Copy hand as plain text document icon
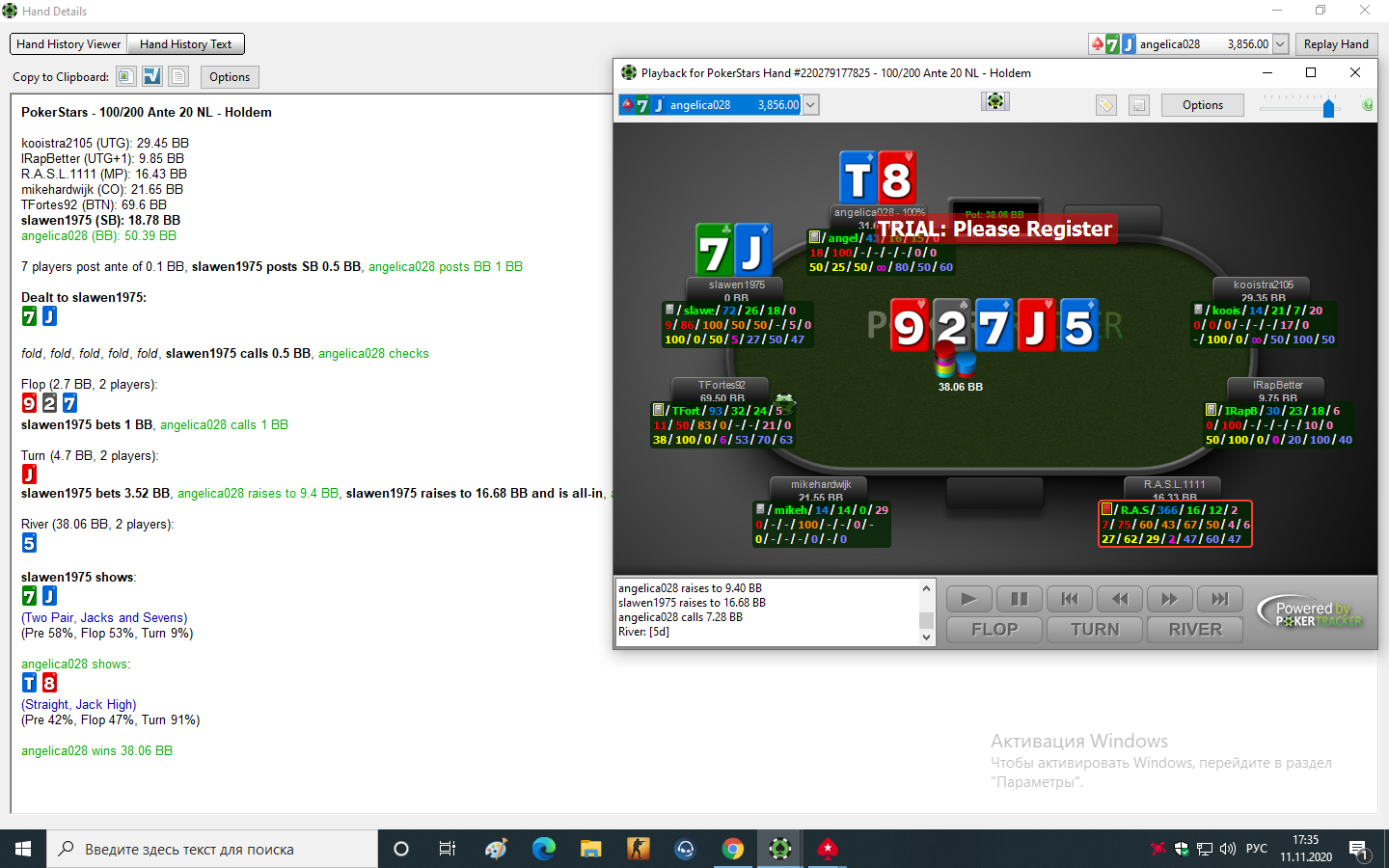 178,76
